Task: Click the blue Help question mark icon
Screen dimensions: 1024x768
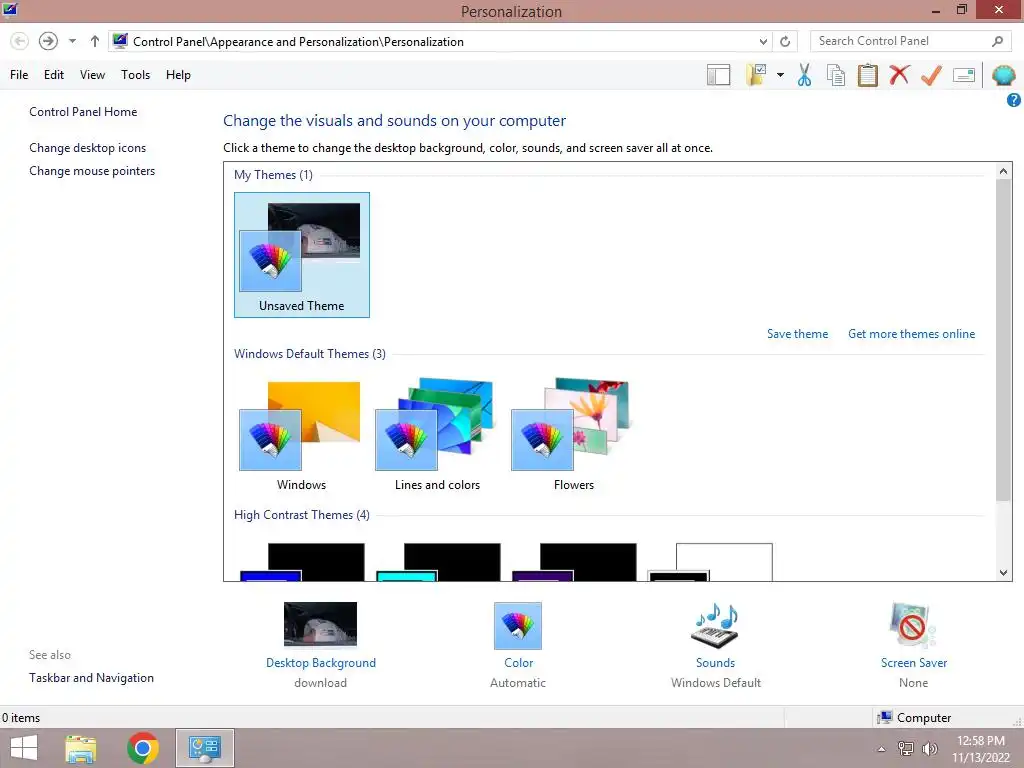Action: tap(1014, 100)
